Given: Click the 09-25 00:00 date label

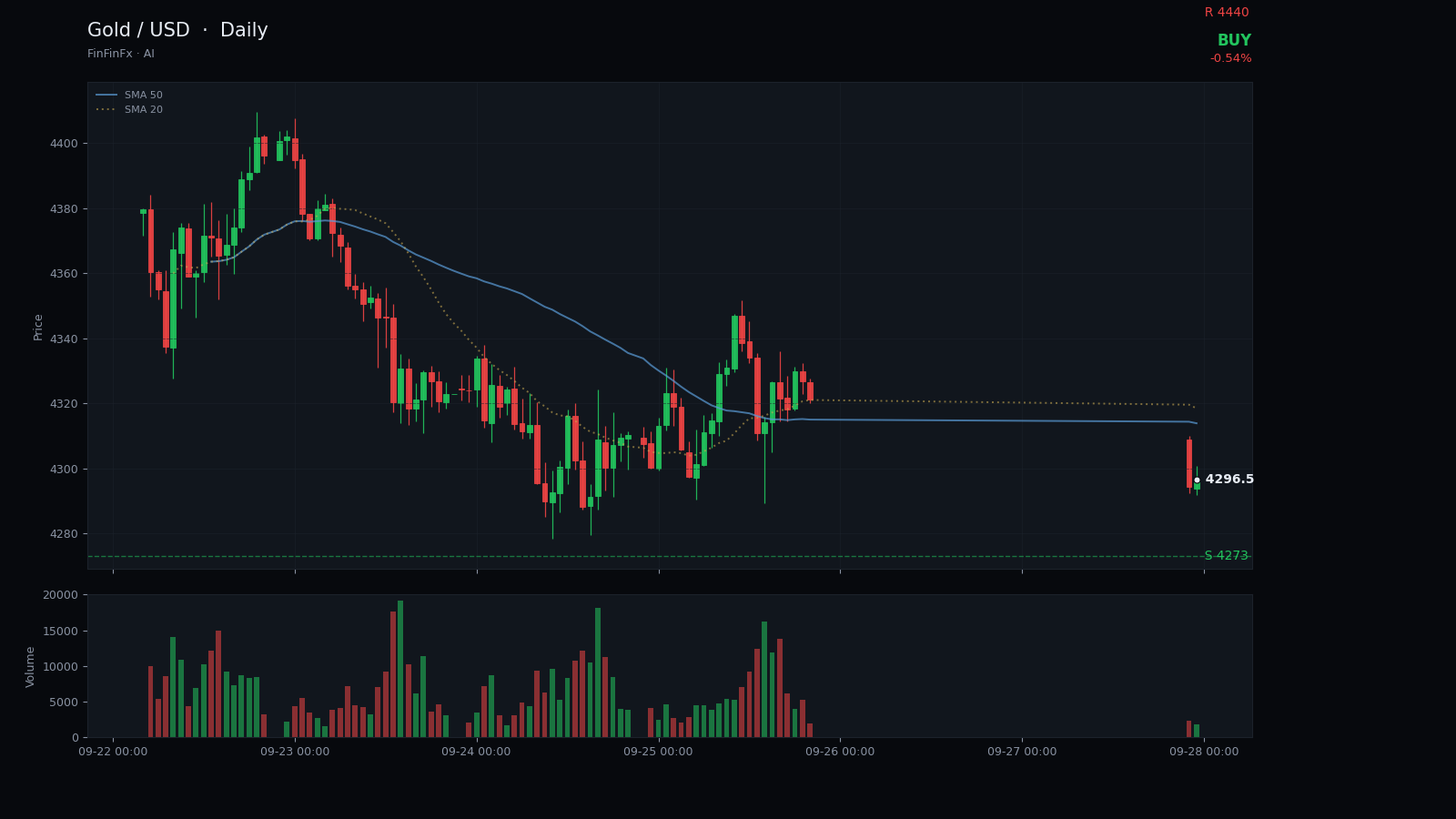Looking at the screenshot, I should tap(658, 752).
